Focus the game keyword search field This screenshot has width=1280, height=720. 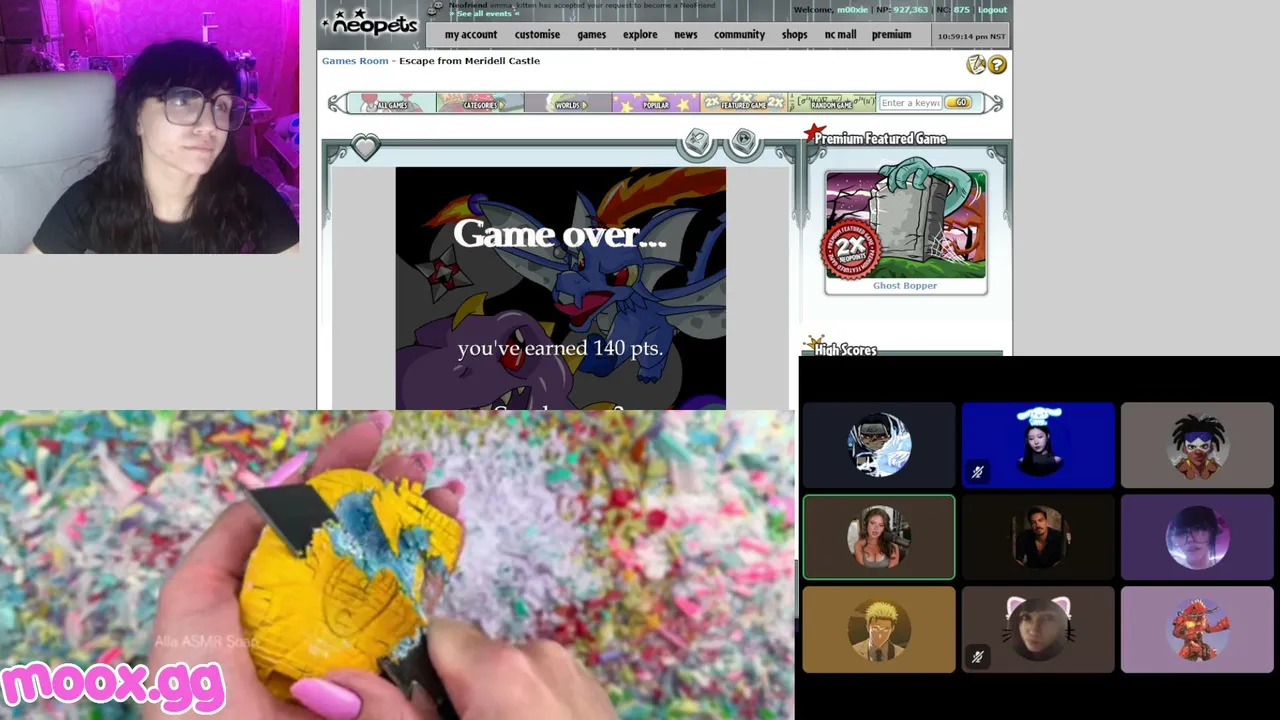coord(910,103)
